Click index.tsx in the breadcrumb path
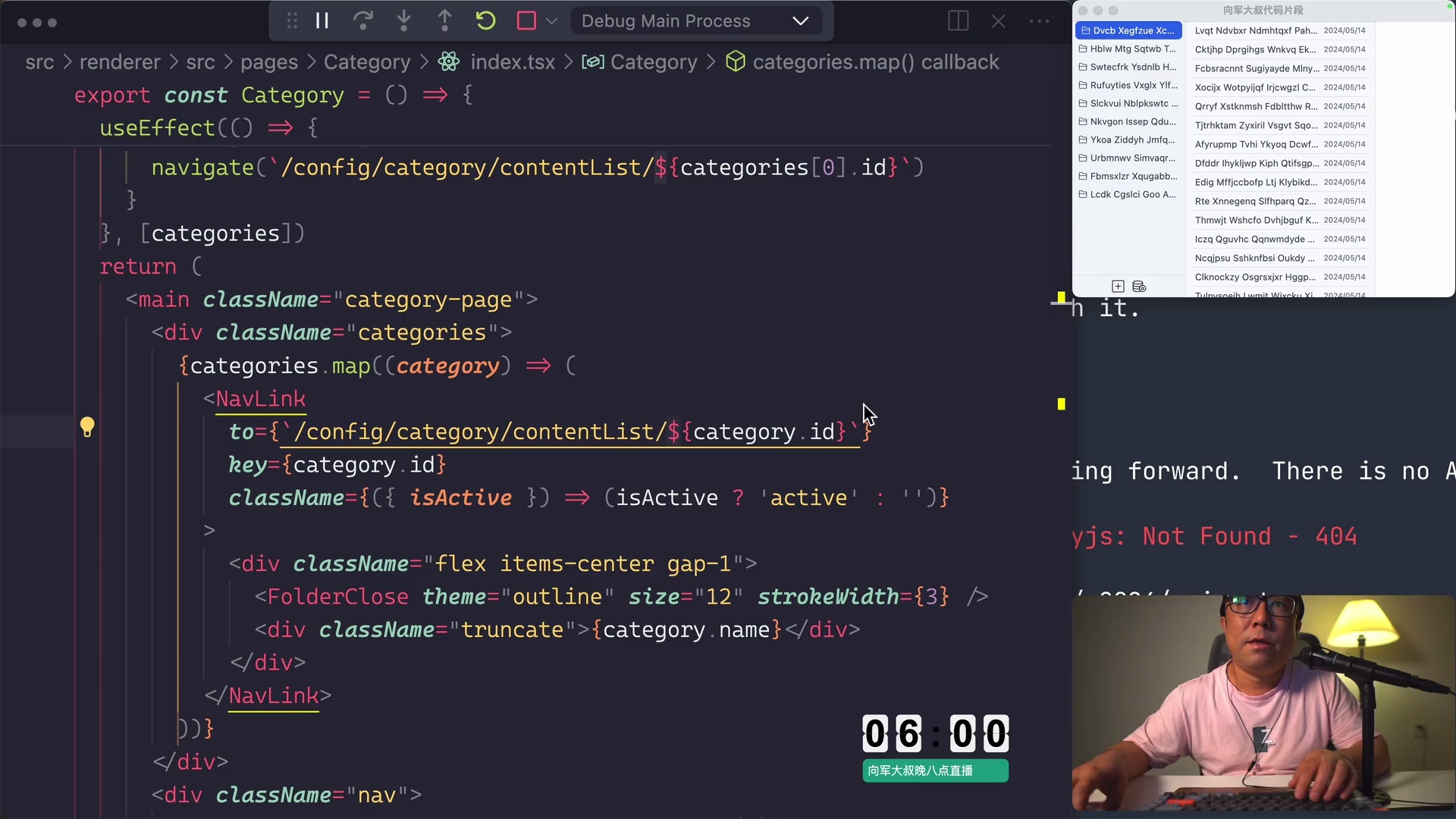Screen dimensions: 1456x819 (x=511, y=61)
